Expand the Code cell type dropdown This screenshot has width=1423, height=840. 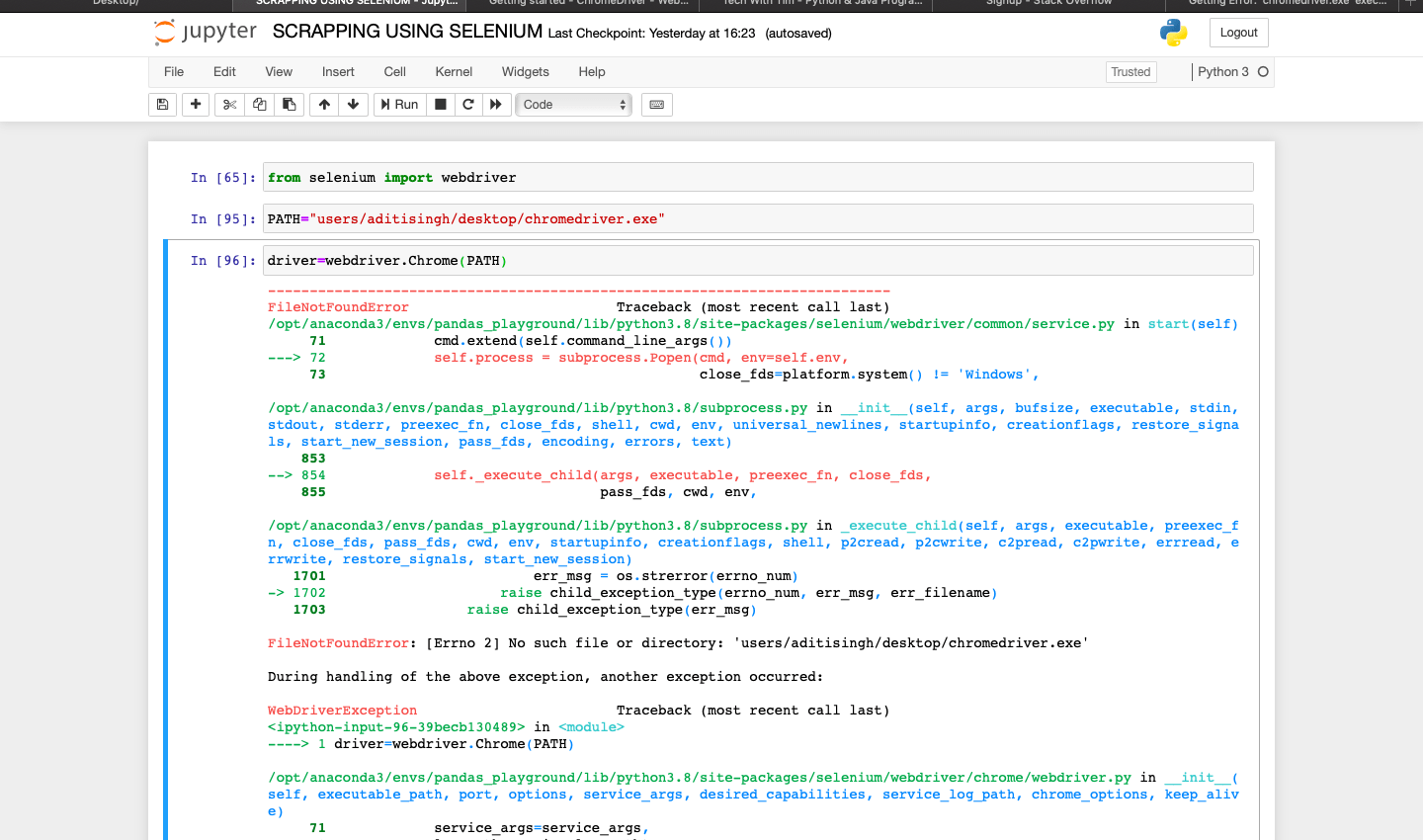coord(574,105)
